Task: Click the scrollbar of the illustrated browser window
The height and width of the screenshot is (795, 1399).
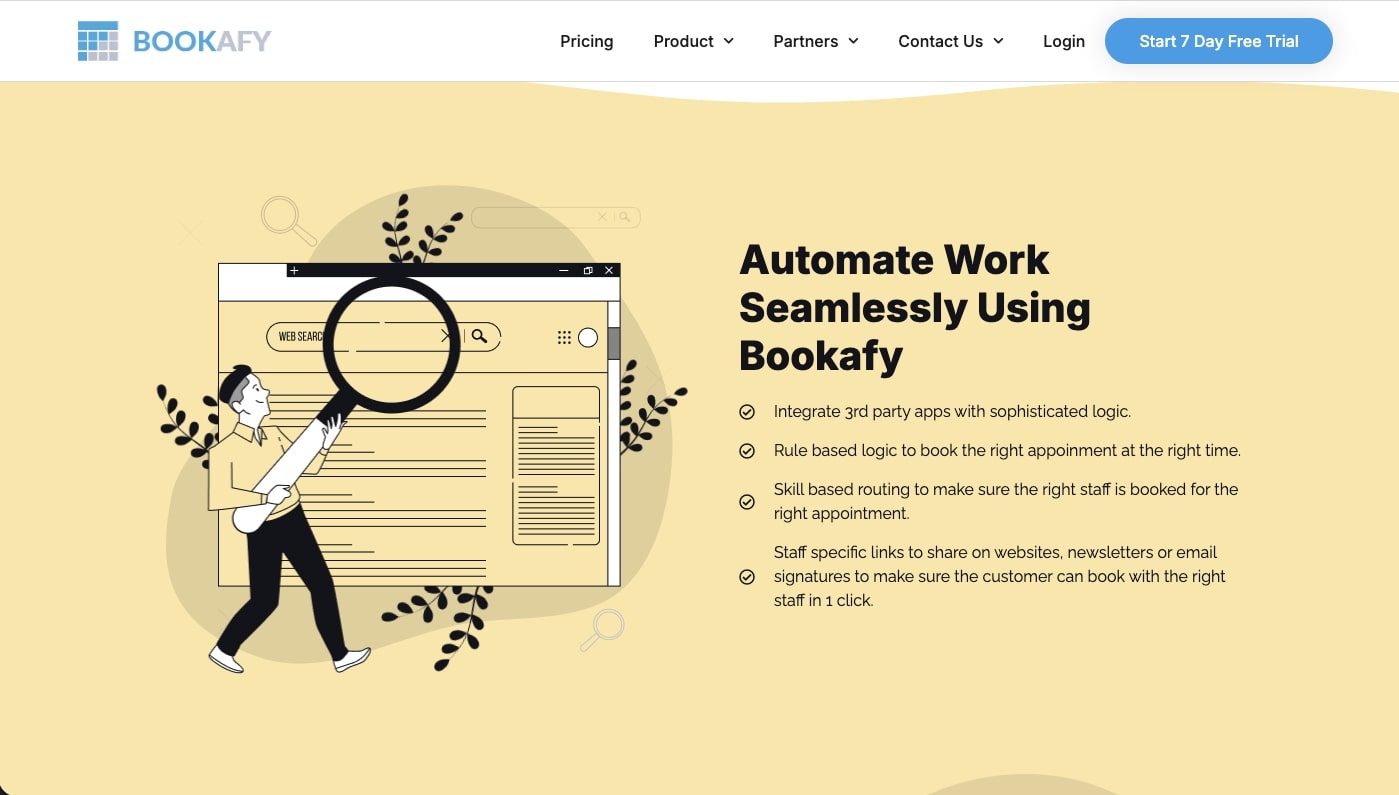Action: (x=616, y=341)
